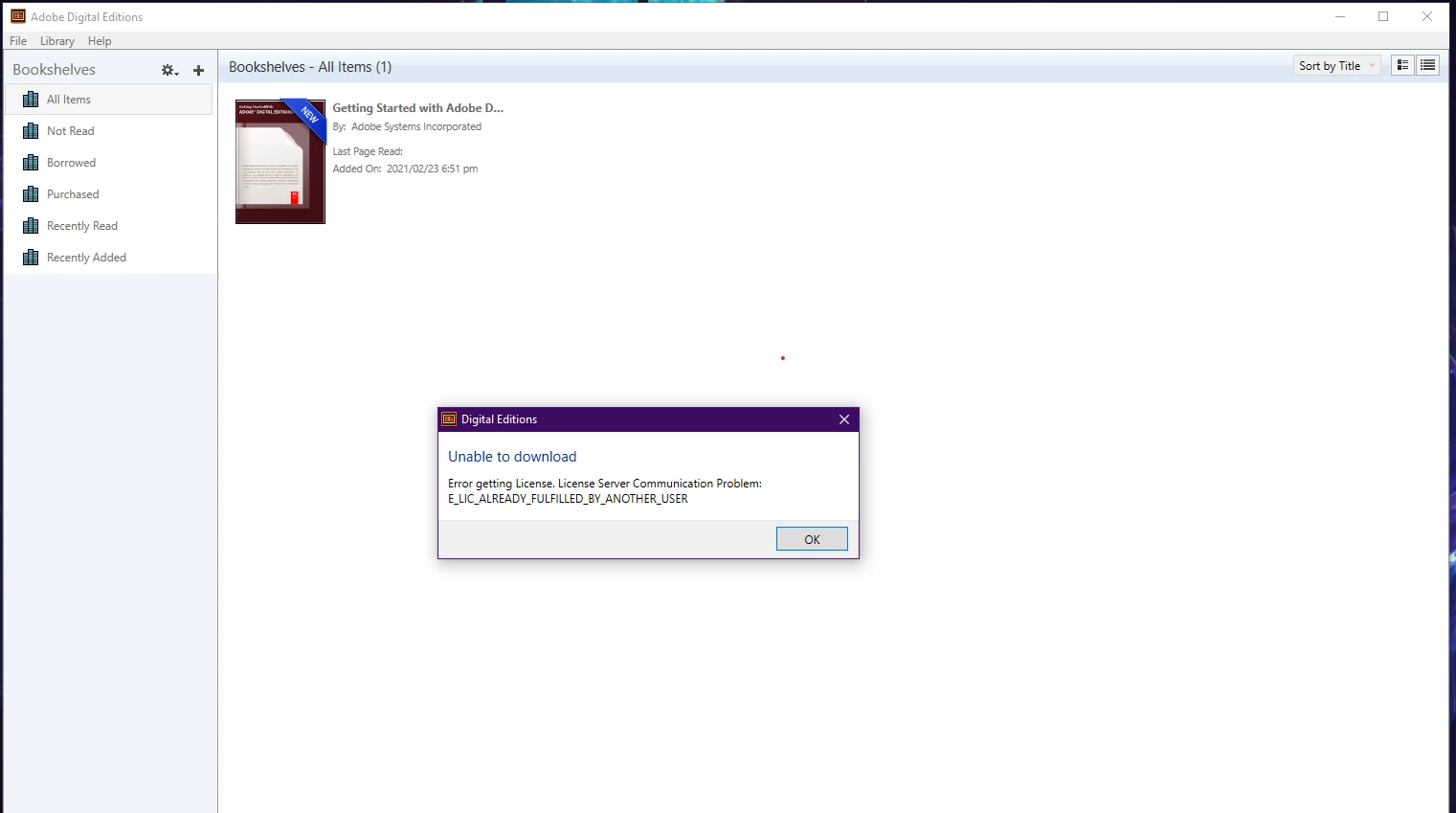The width and height of the screenshot is (1456, 813).
Task: Click the Recently Added bookshelf icon
Action: click(x=31, y=258)
